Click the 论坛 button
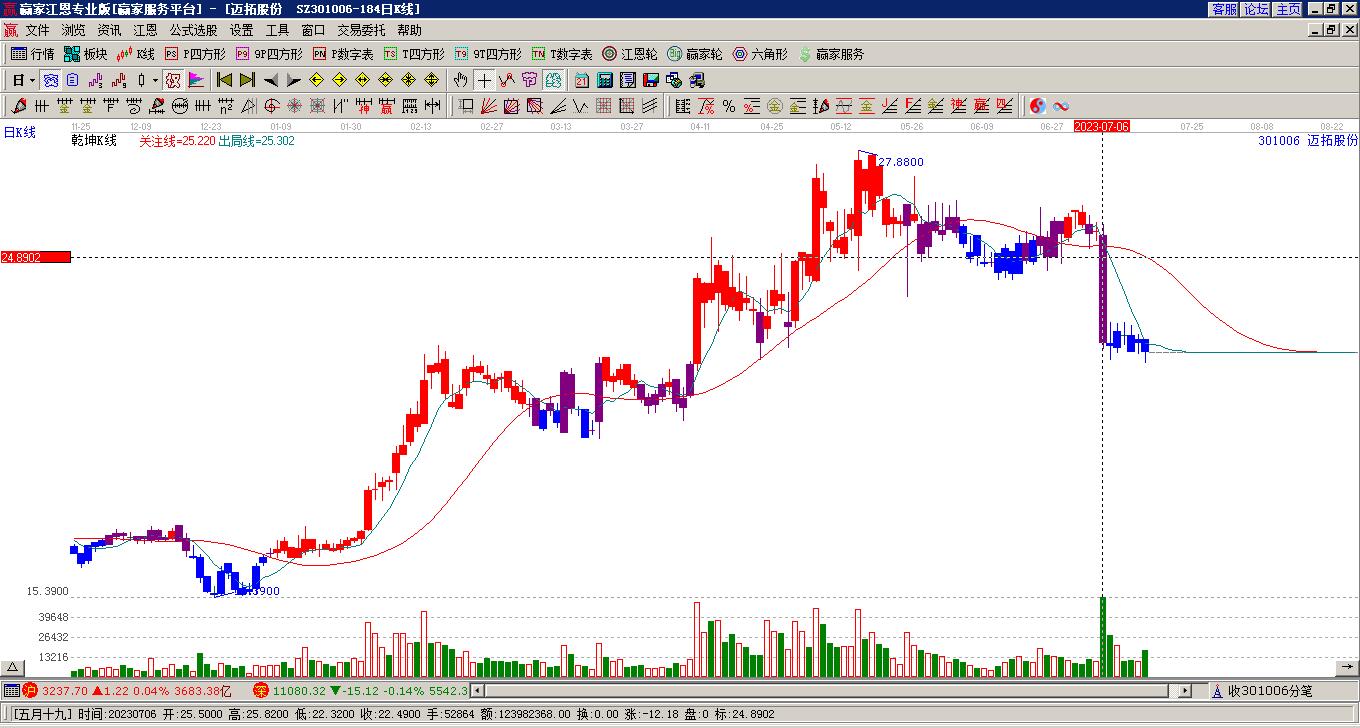 pos(1256,8)
